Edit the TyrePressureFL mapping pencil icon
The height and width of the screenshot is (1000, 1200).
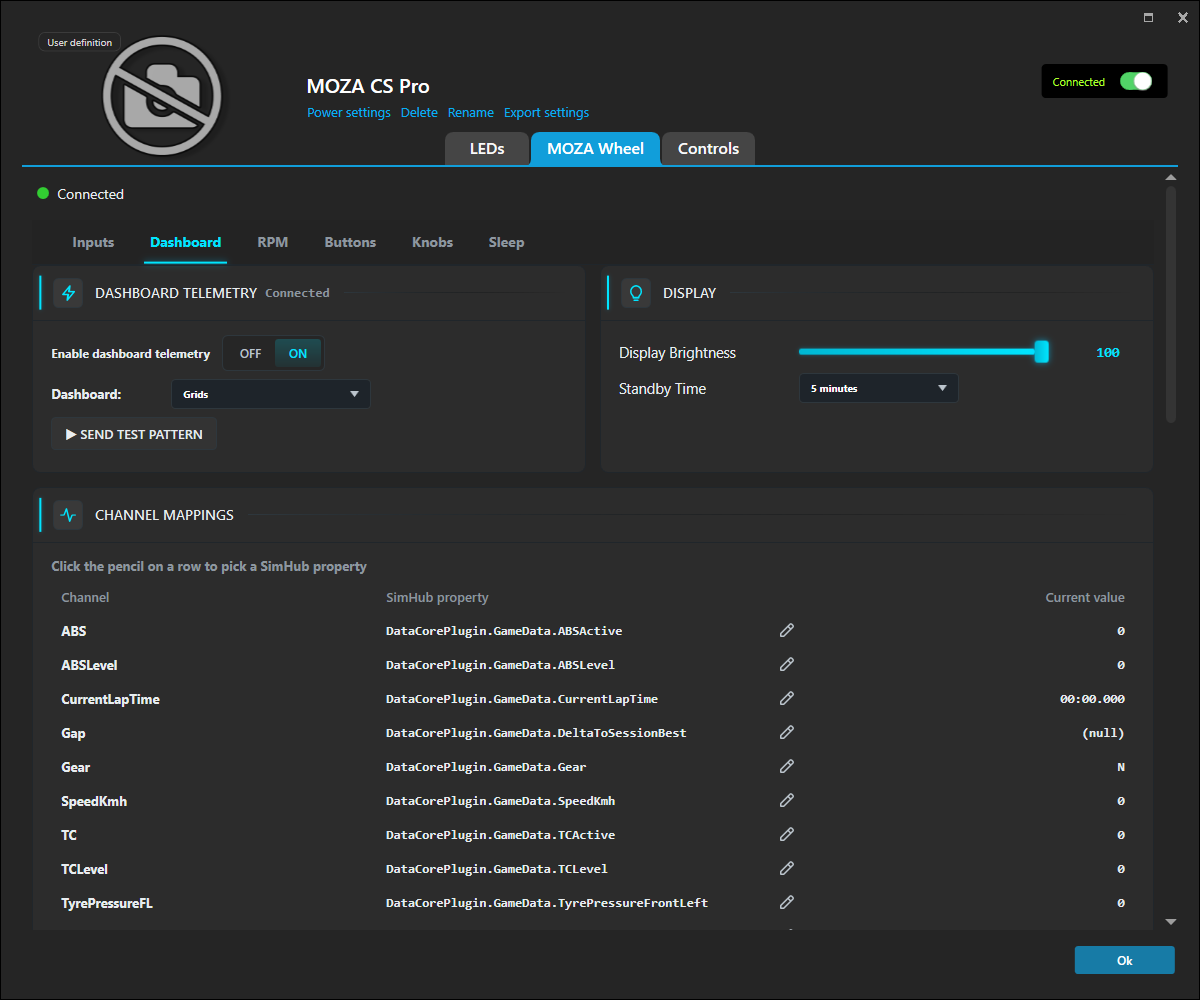point(787,903)
